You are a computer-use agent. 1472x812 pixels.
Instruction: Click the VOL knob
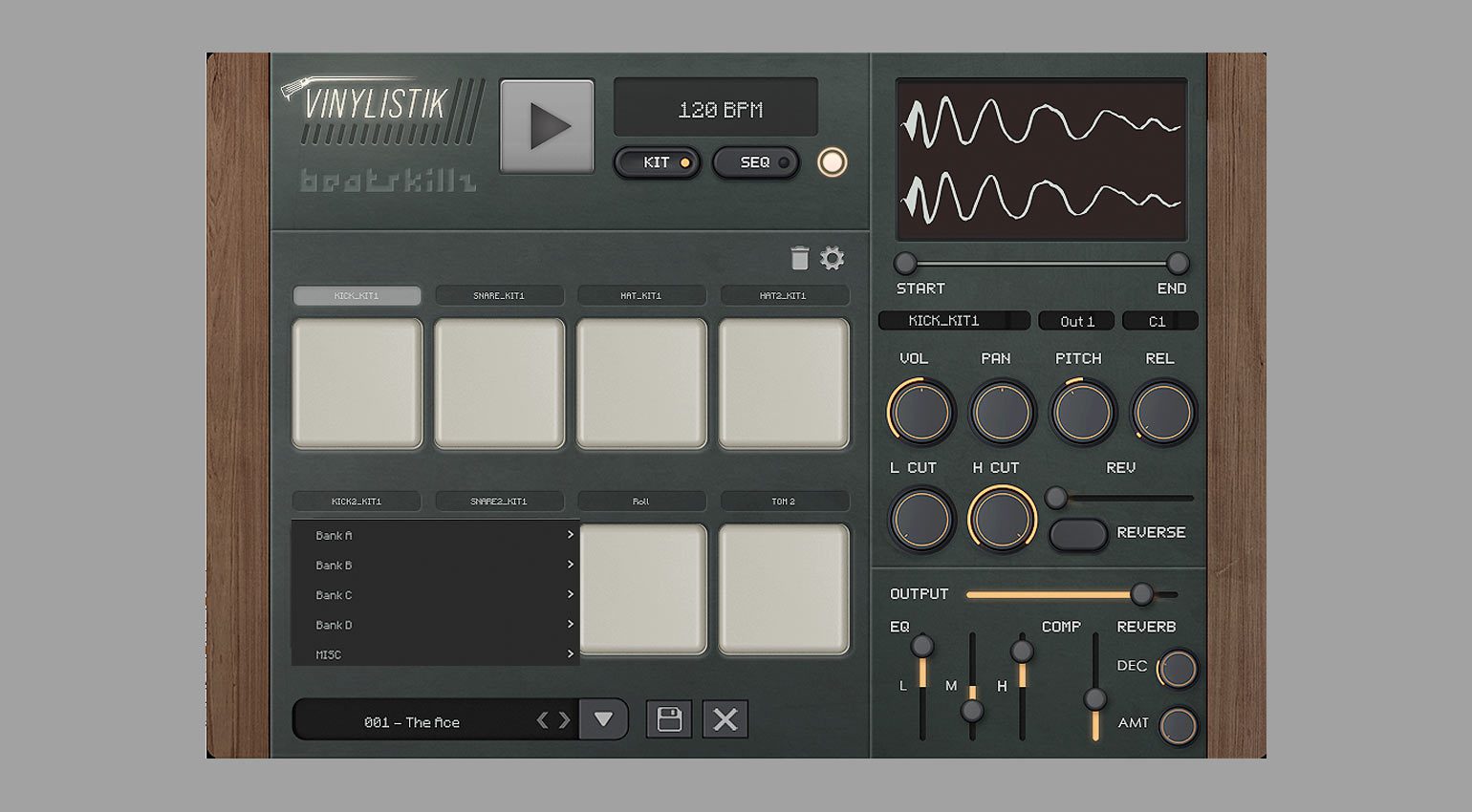[x=920, y=412]
